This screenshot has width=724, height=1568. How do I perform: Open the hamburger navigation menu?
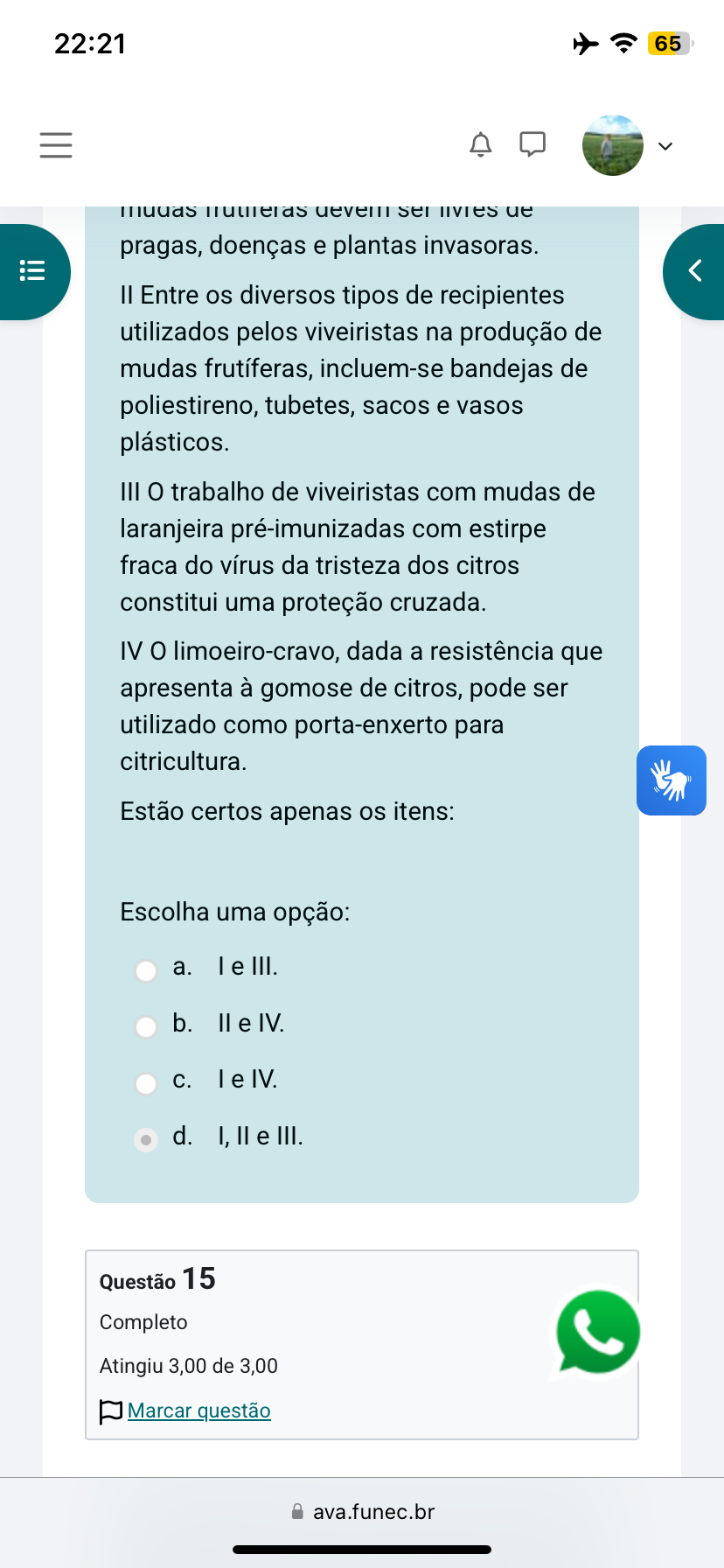(56, 145)
